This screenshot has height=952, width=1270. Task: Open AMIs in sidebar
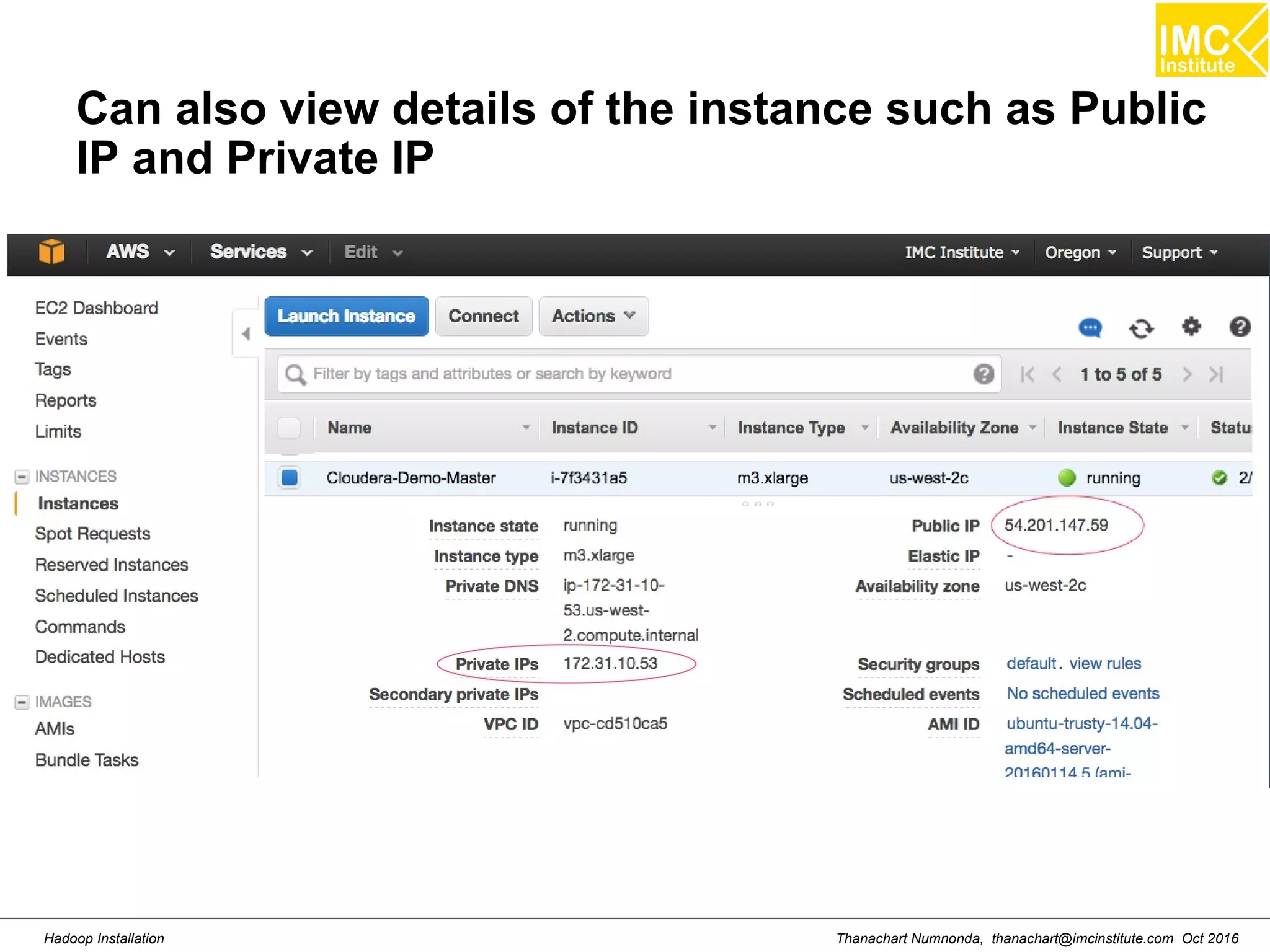coord(55,729)
